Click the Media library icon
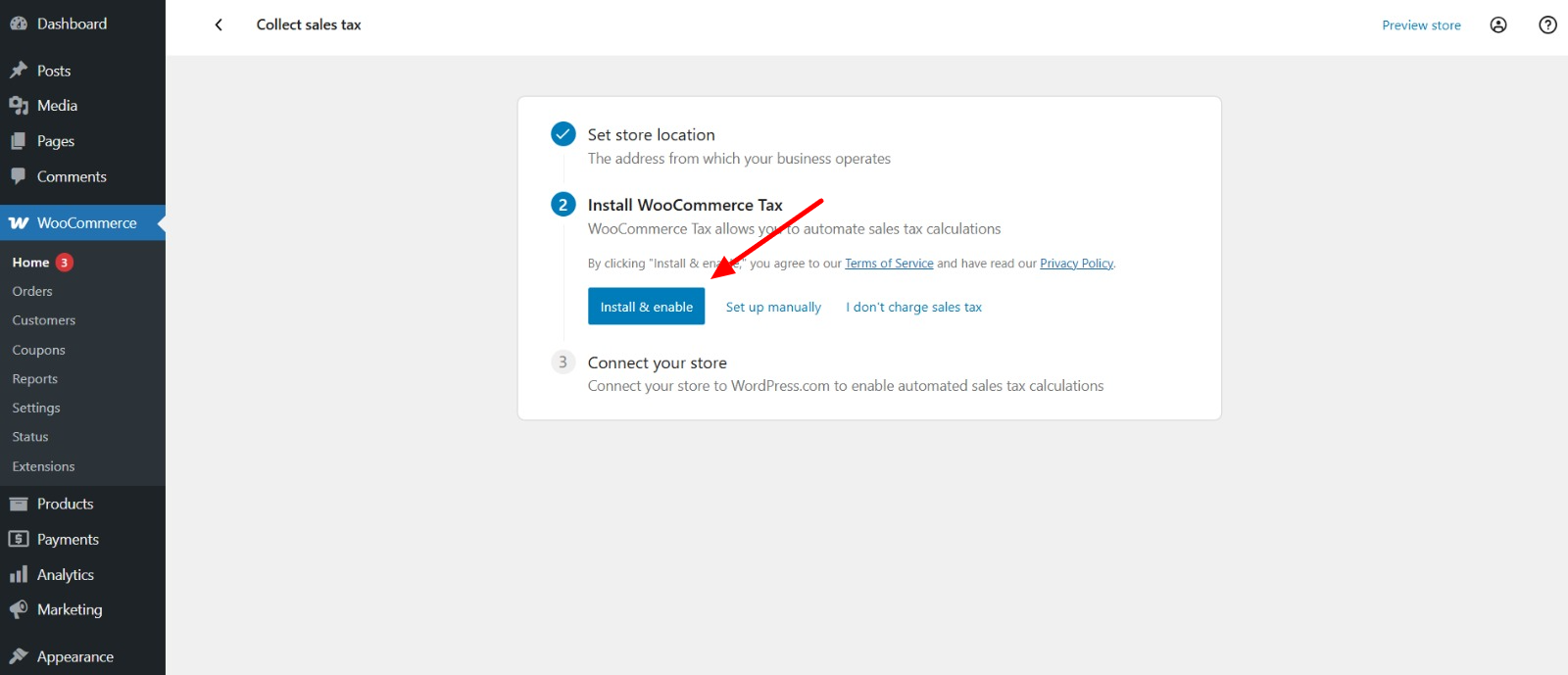1568x675 pixels. tap(19, 106)
